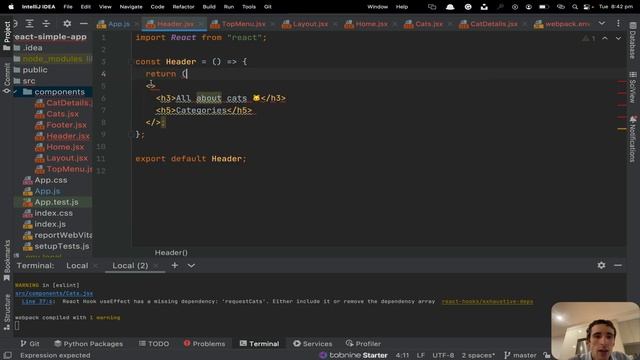The image size is (640, 360).
Task: Open the Commit tool window
Action: click(x=7, y=78)
